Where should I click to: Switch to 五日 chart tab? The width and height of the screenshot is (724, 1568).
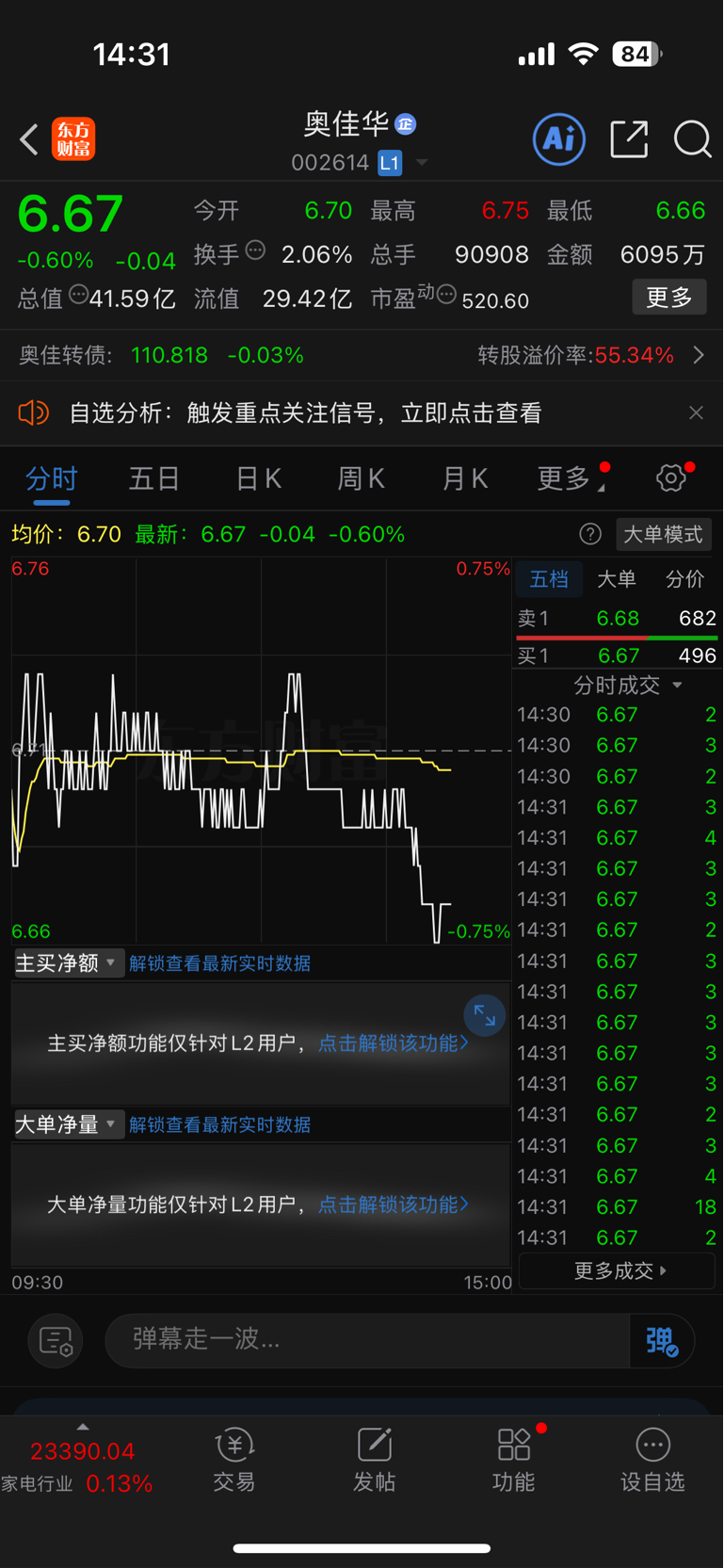pos(154,478)
